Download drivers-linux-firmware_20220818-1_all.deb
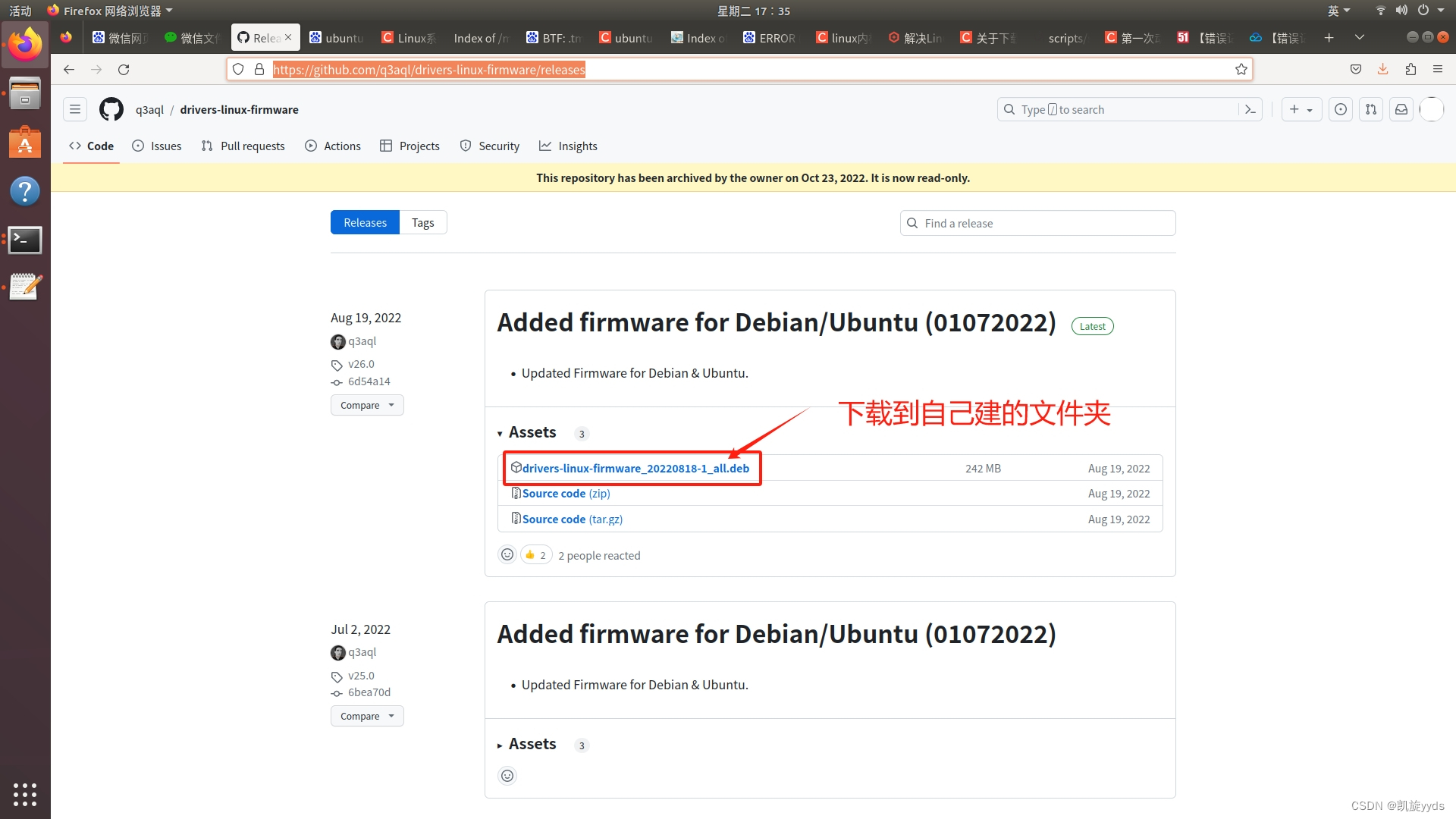Image resolution: width=1456 pixels, height=819 pixels. click(x=635, y=468)
